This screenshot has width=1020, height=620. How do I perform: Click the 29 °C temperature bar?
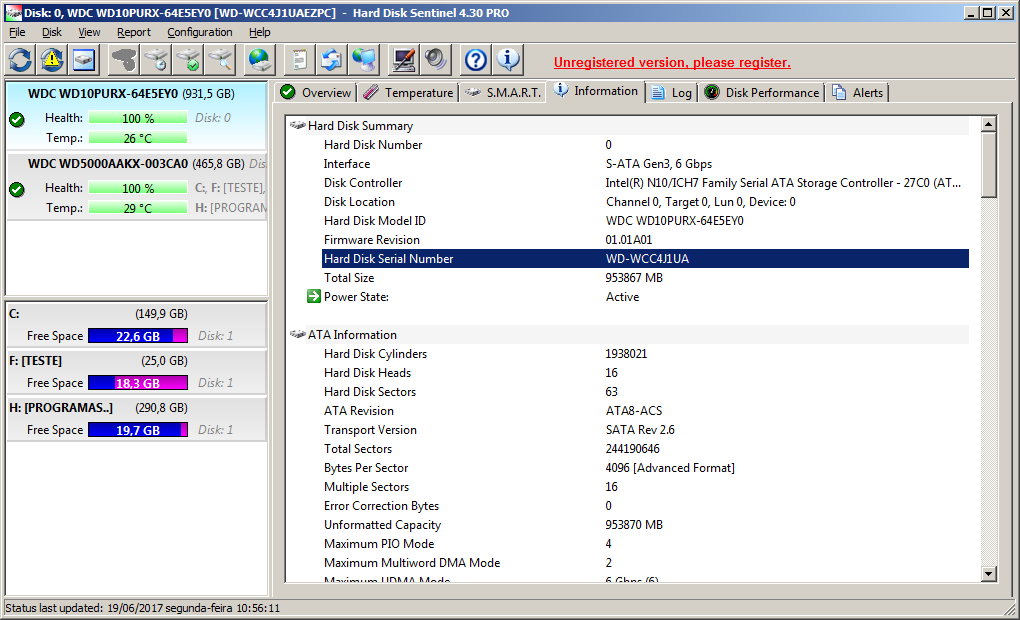[x=138, y=208]
